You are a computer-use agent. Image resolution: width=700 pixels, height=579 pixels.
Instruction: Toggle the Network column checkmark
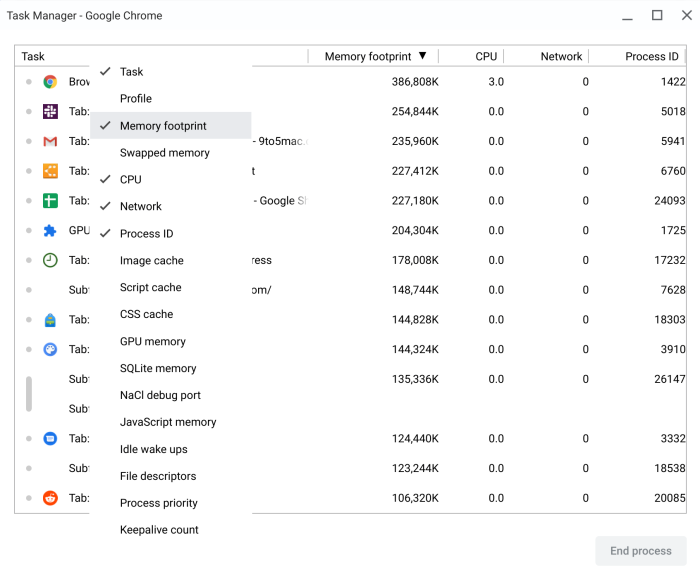pyautogui.click(x=140, y=207)
